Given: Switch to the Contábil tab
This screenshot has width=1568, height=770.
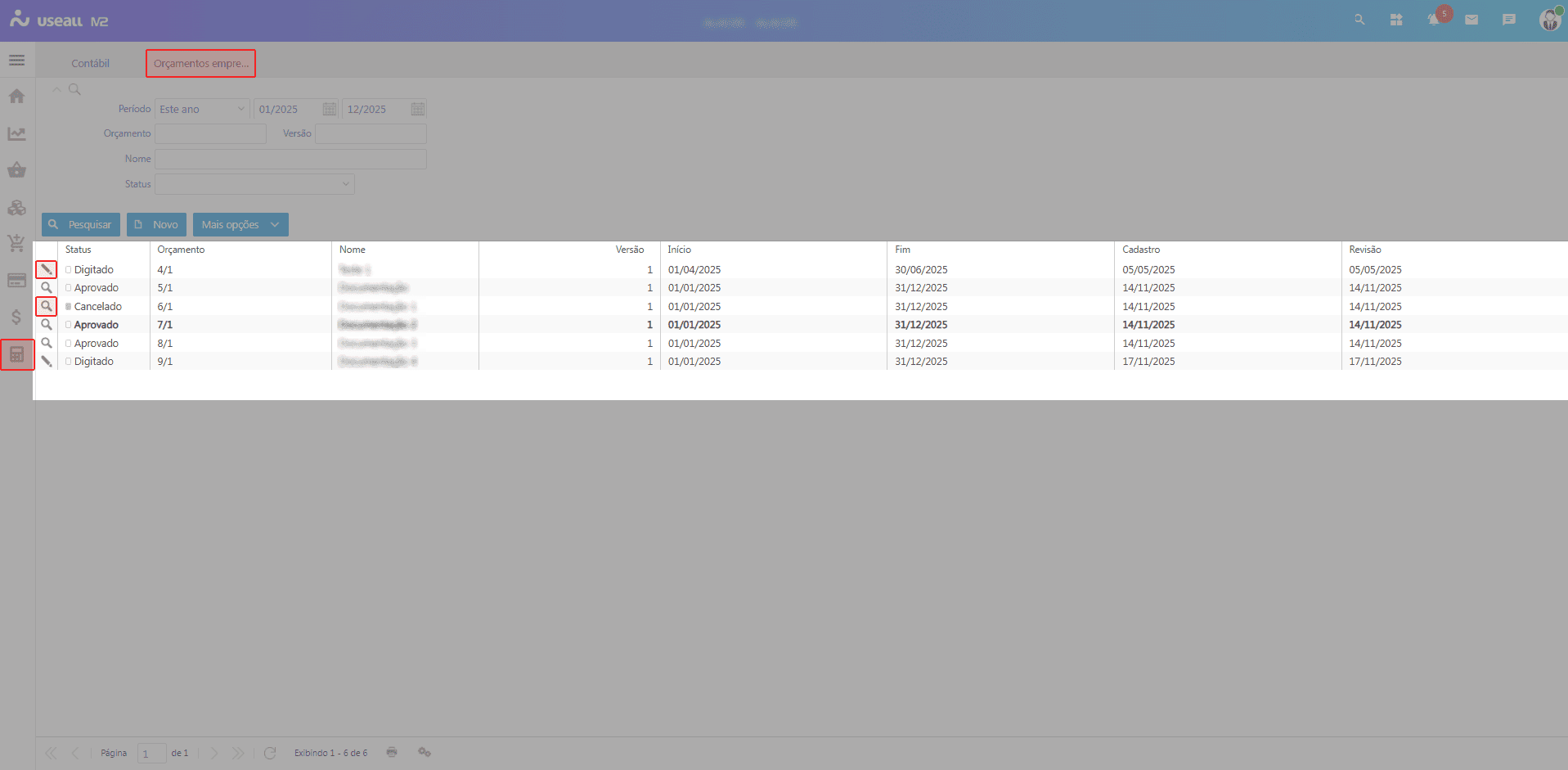Looking at the screenshot, I should point(90,63).
